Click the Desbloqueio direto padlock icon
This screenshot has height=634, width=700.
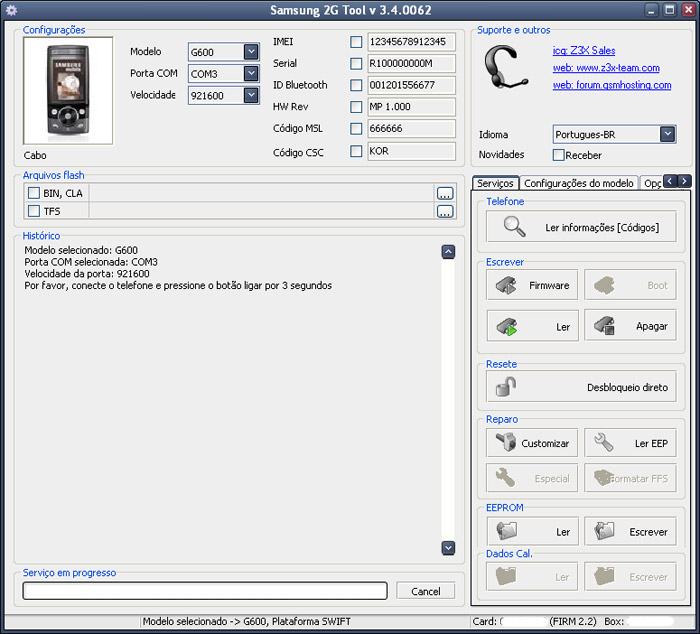click(x=506, y=387)
